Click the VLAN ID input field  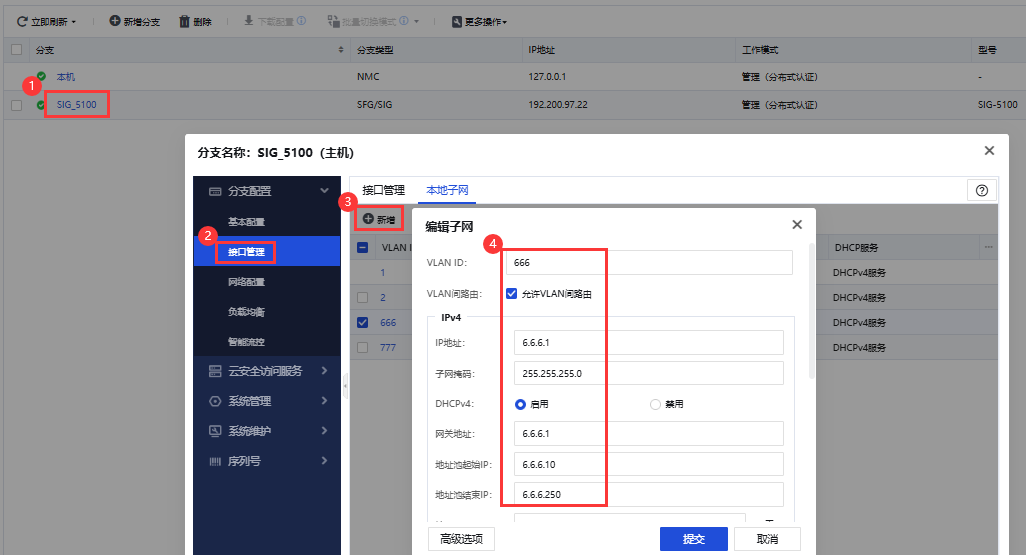click(x=650, y=262)
